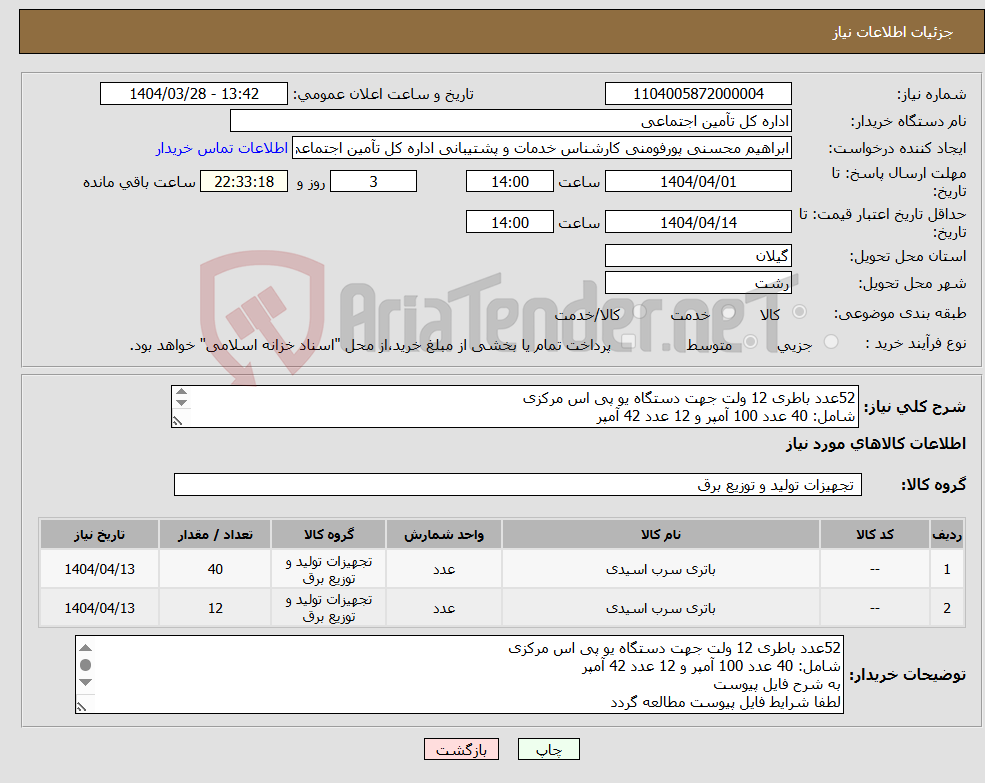
Task: Click the request creator name field
Action: 542,148
